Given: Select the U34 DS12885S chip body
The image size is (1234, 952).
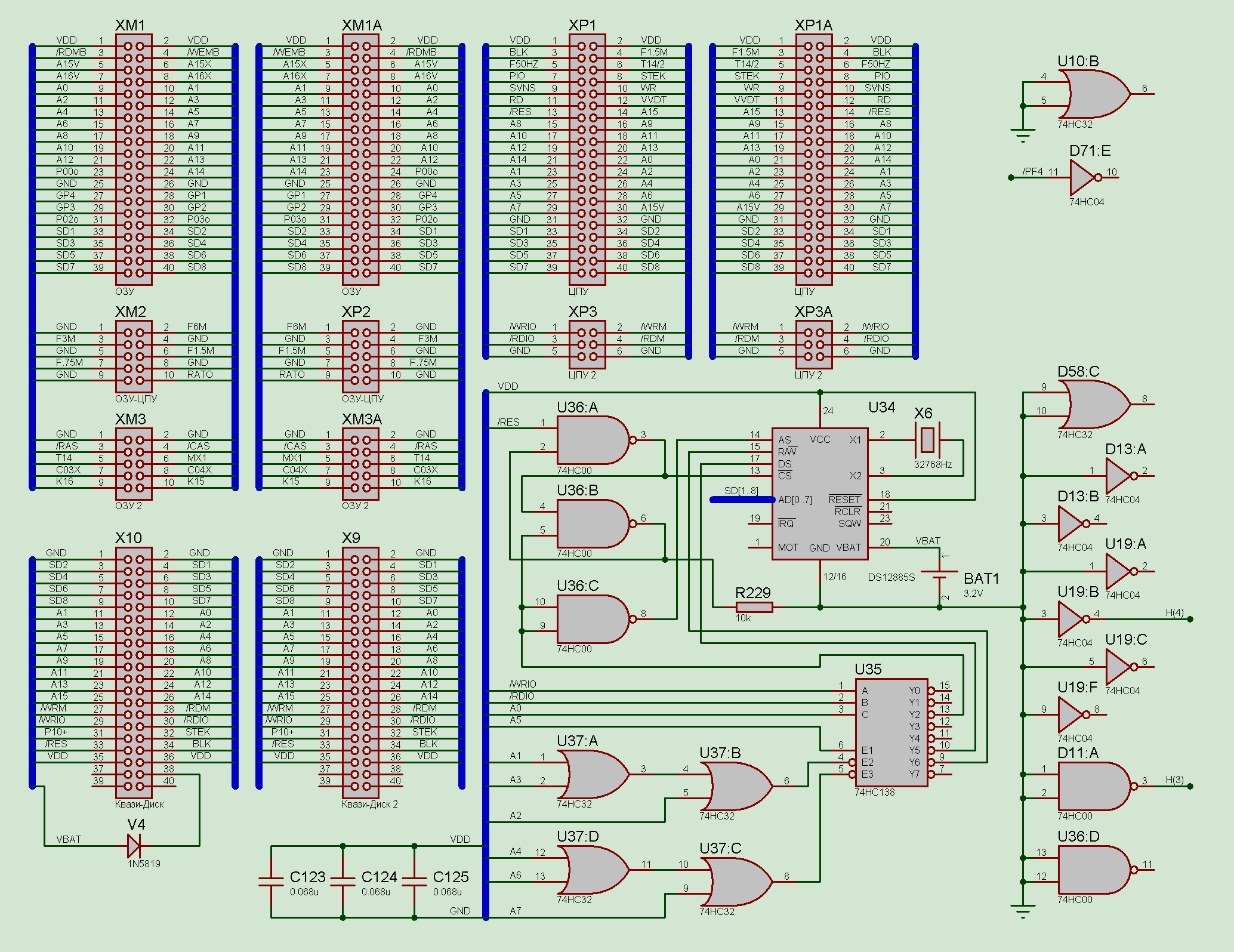Looking at the screenshot, I should 819,494.
